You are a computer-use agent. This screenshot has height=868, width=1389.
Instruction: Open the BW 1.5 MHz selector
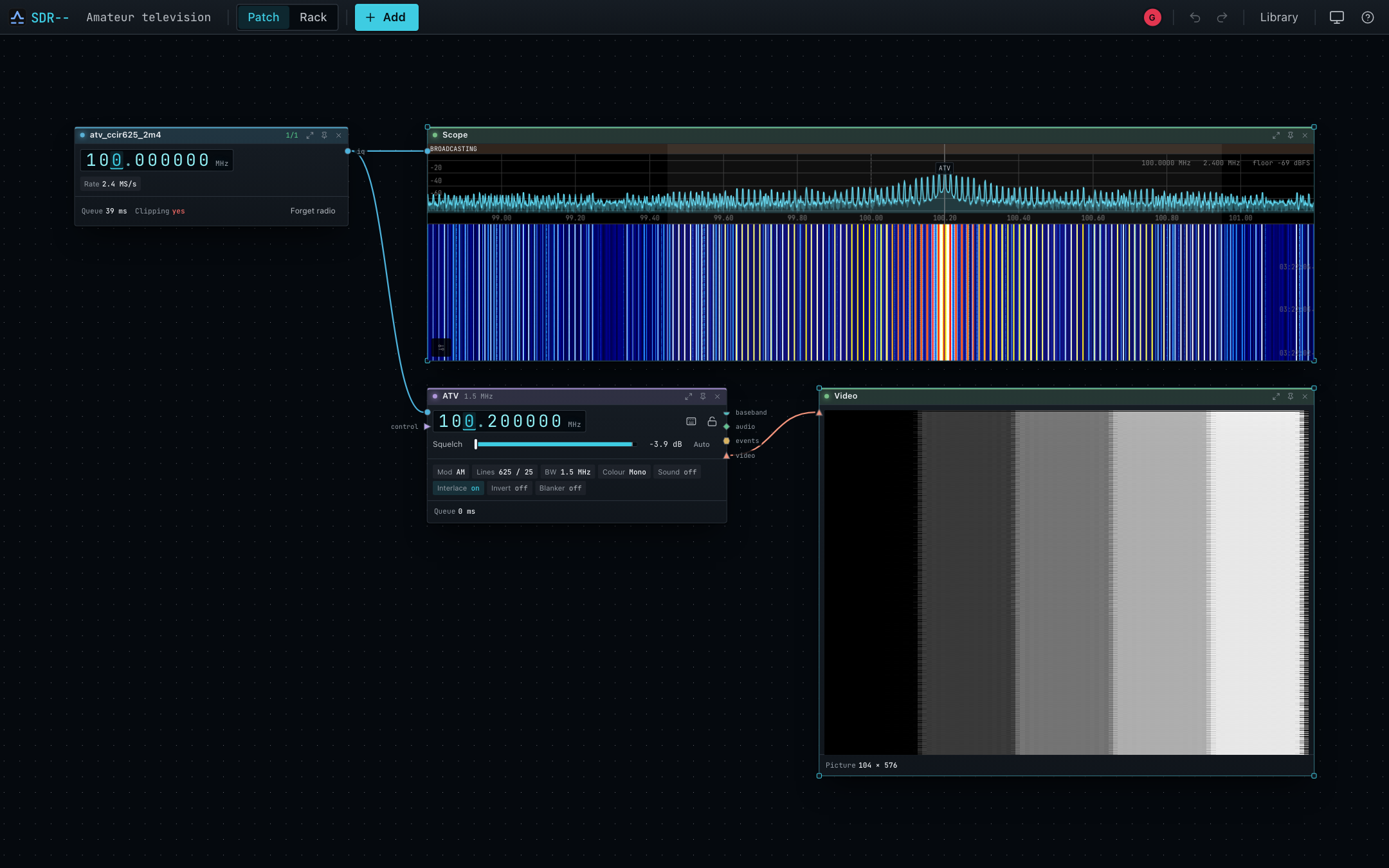tap(567, 472)
